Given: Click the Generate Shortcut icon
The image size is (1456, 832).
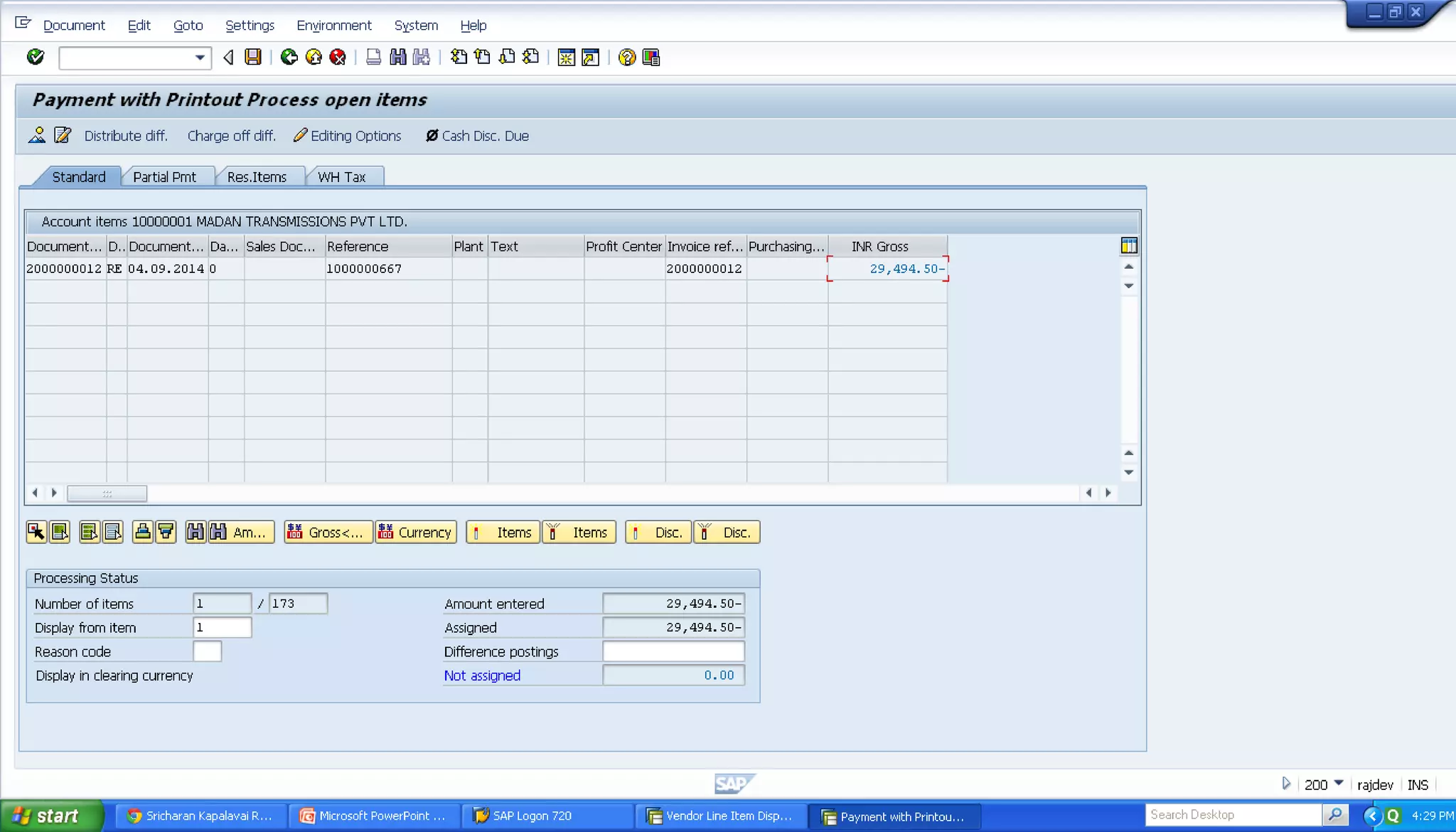Looking at the screenshot, I should click(591, 57).
